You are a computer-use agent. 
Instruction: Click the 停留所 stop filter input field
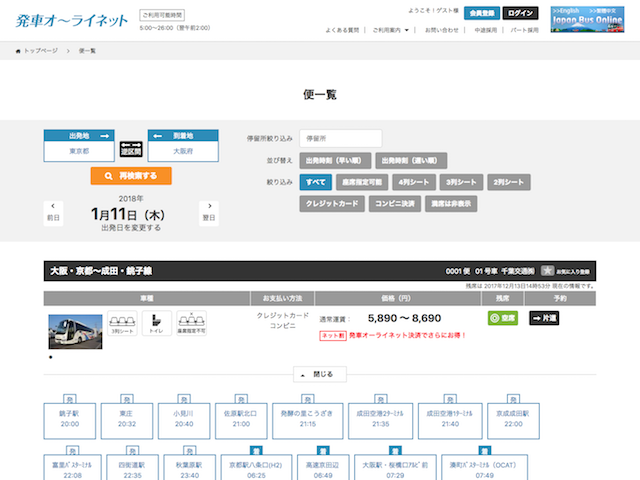tap(341, 138)
